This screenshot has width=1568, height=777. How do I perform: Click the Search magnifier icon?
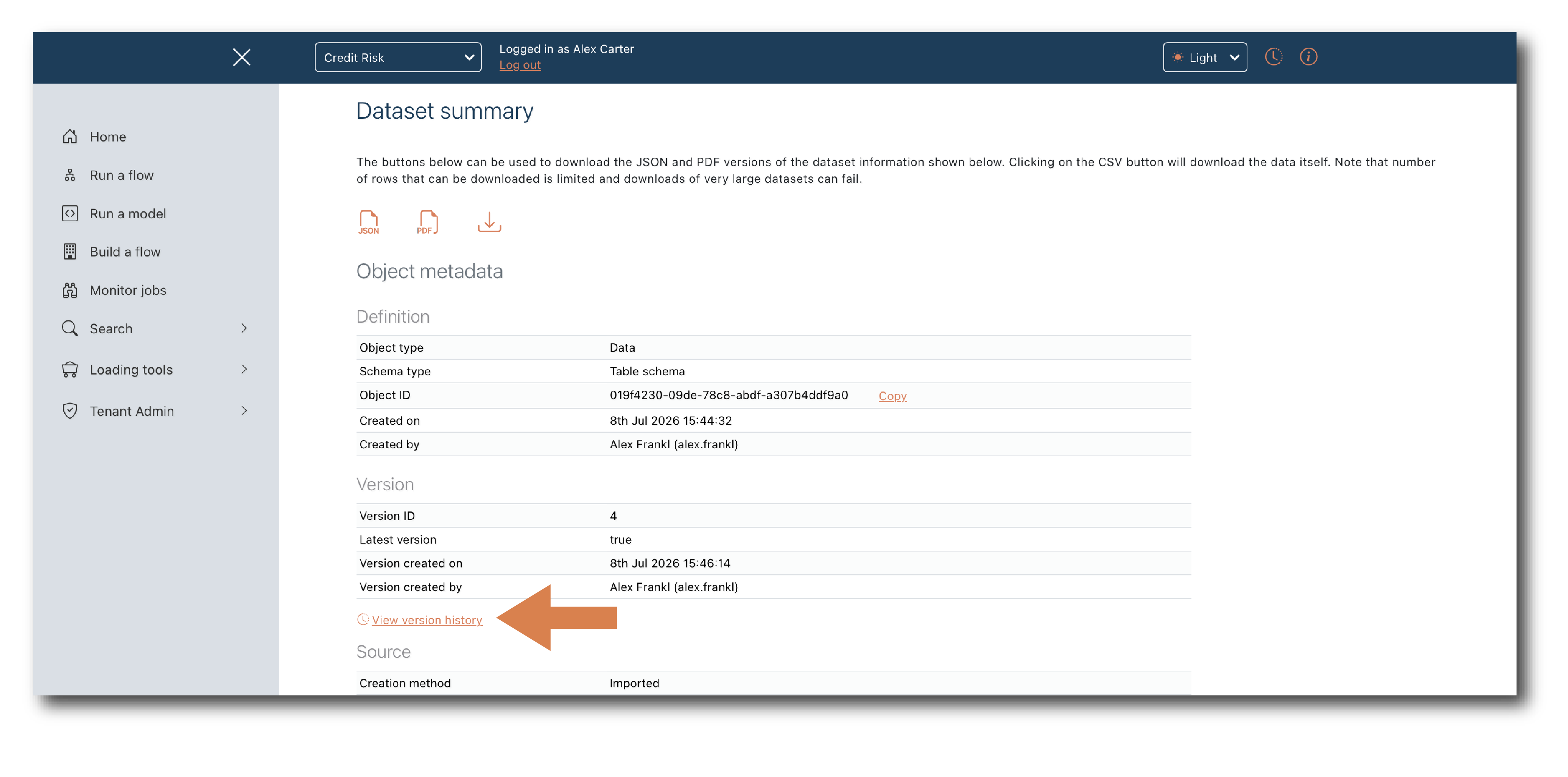coord(70,329)
